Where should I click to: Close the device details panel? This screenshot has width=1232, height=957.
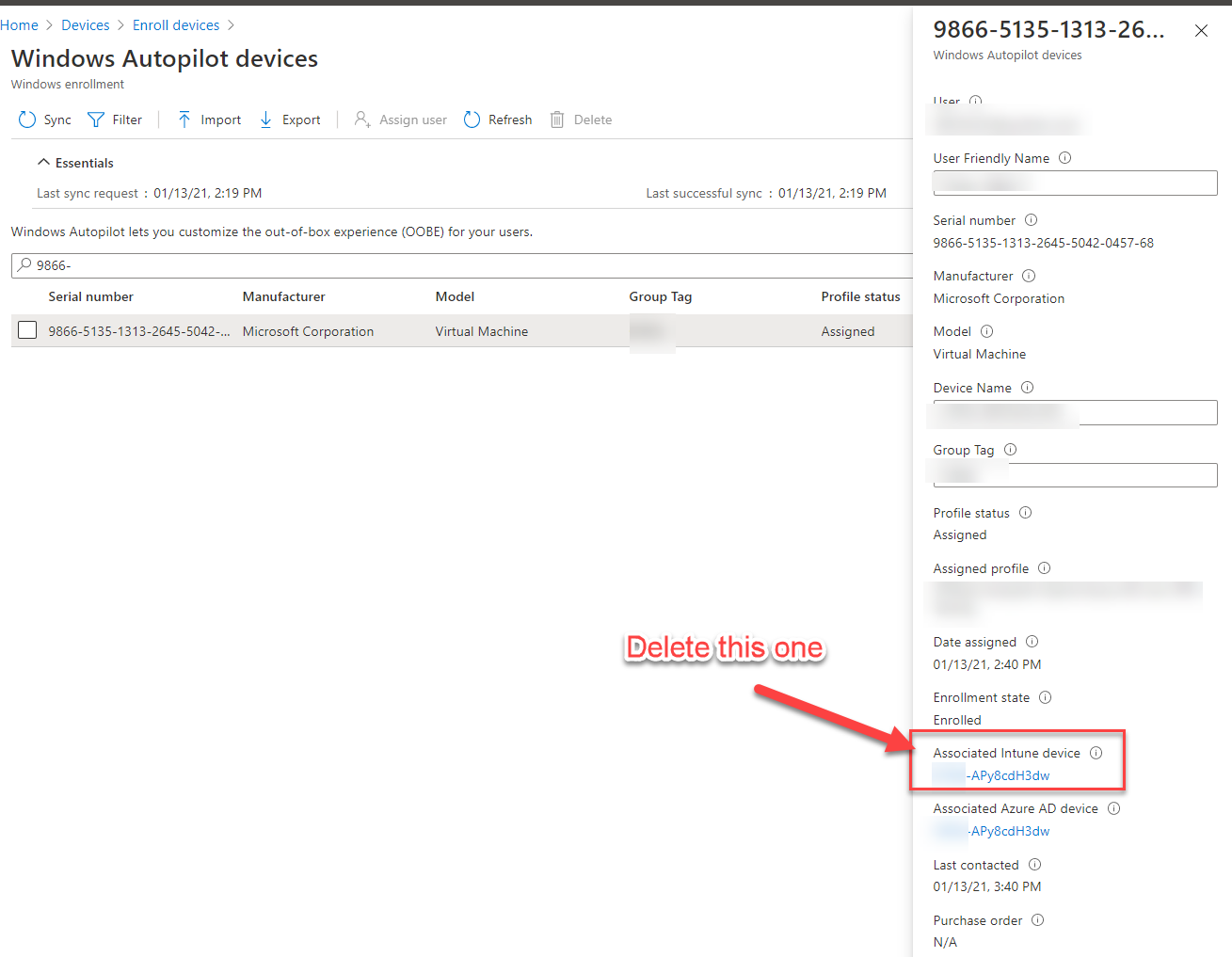click(1201, 31)
